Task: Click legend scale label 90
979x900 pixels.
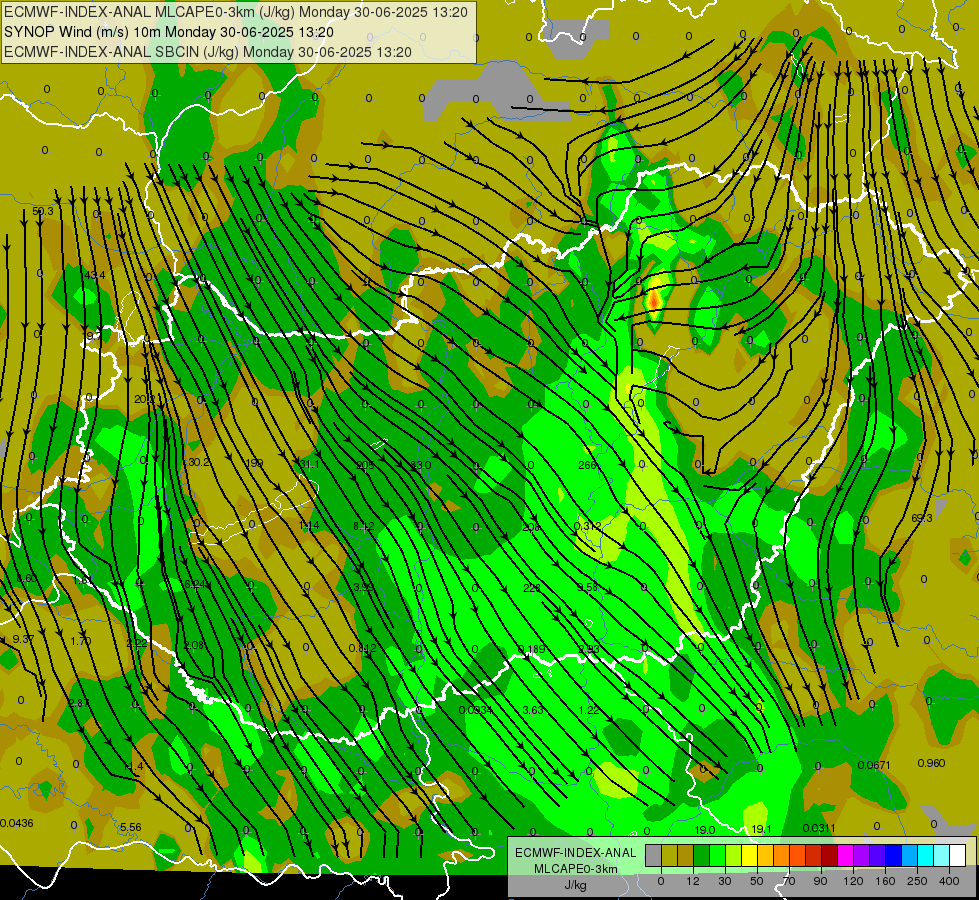Action: point(820,881)
